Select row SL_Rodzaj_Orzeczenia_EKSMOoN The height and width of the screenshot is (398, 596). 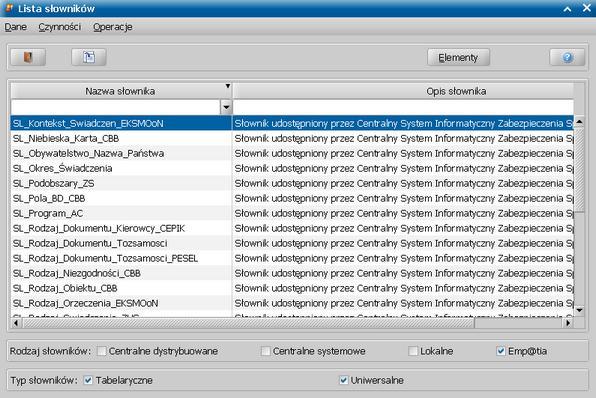(x=292, y=303)
